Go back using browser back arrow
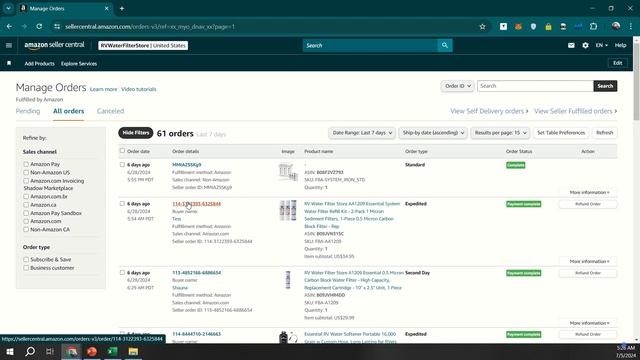Screen dimensions: 640x360 pyautogui.click(x=9, y=27)
